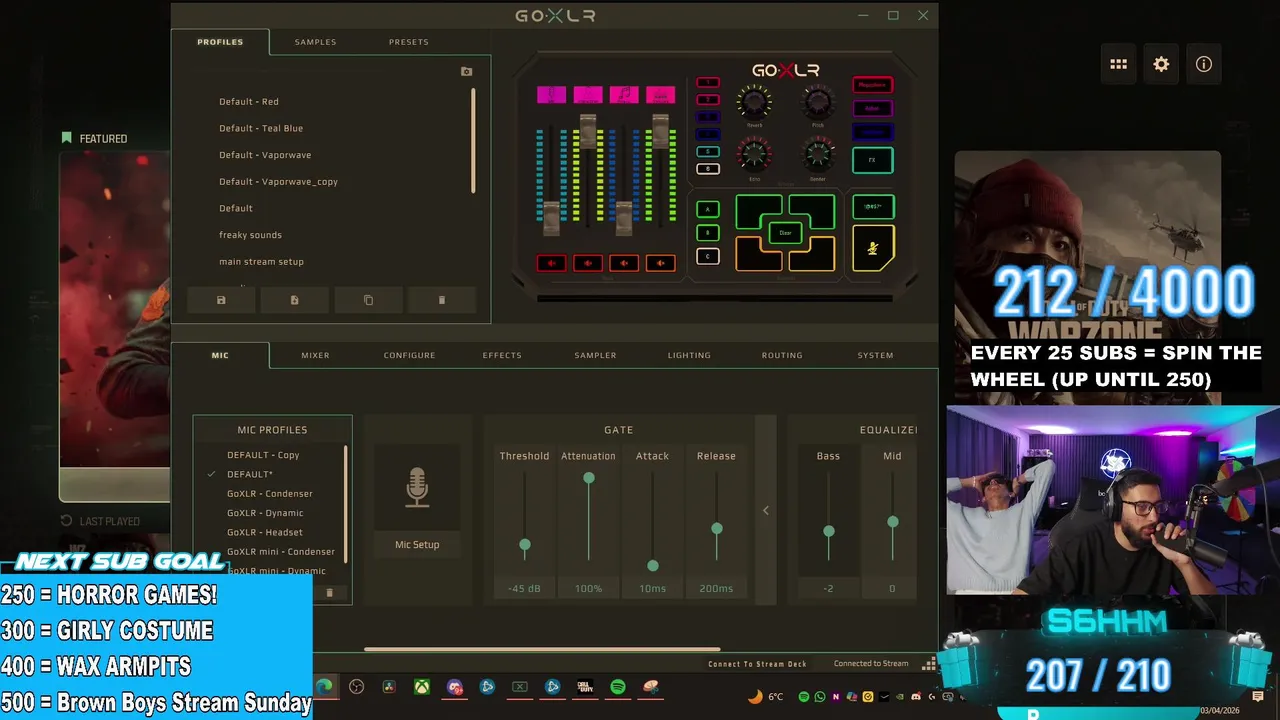
Task: Switch to the Routing tab
Action: [x=782, y=355]
